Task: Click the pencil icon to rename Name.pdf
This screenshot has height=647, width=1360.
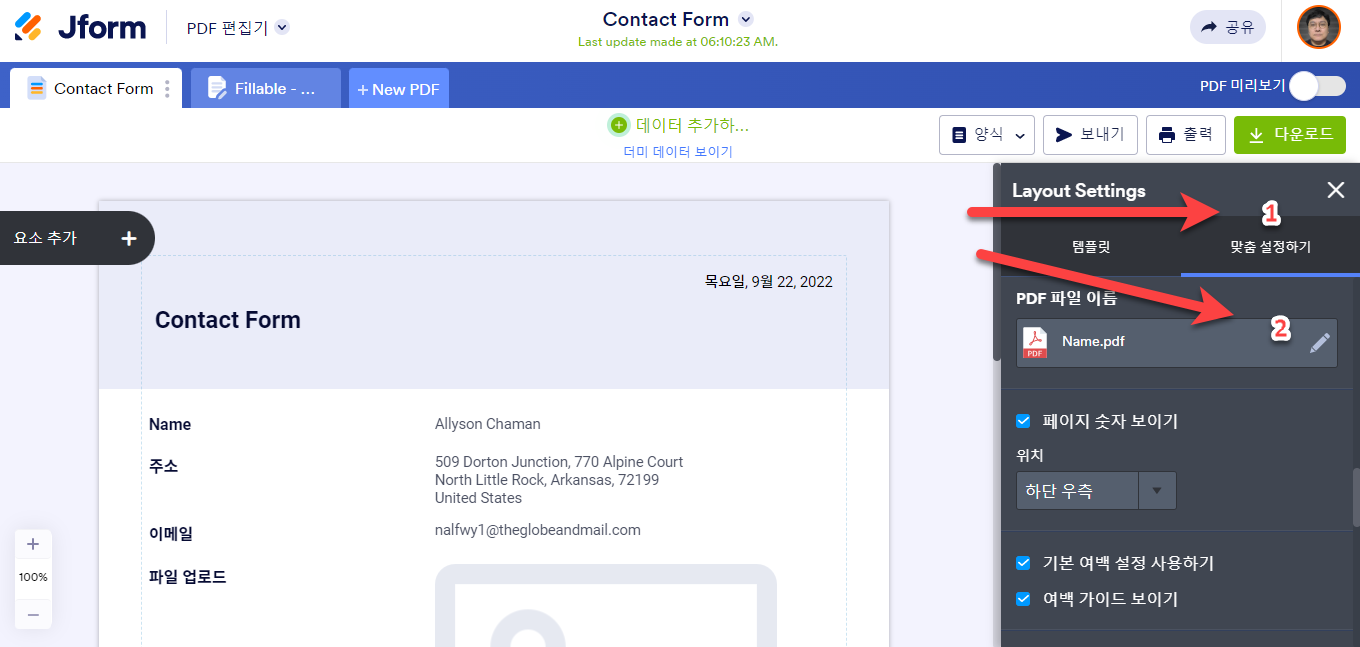Action: pos(1320,343)
